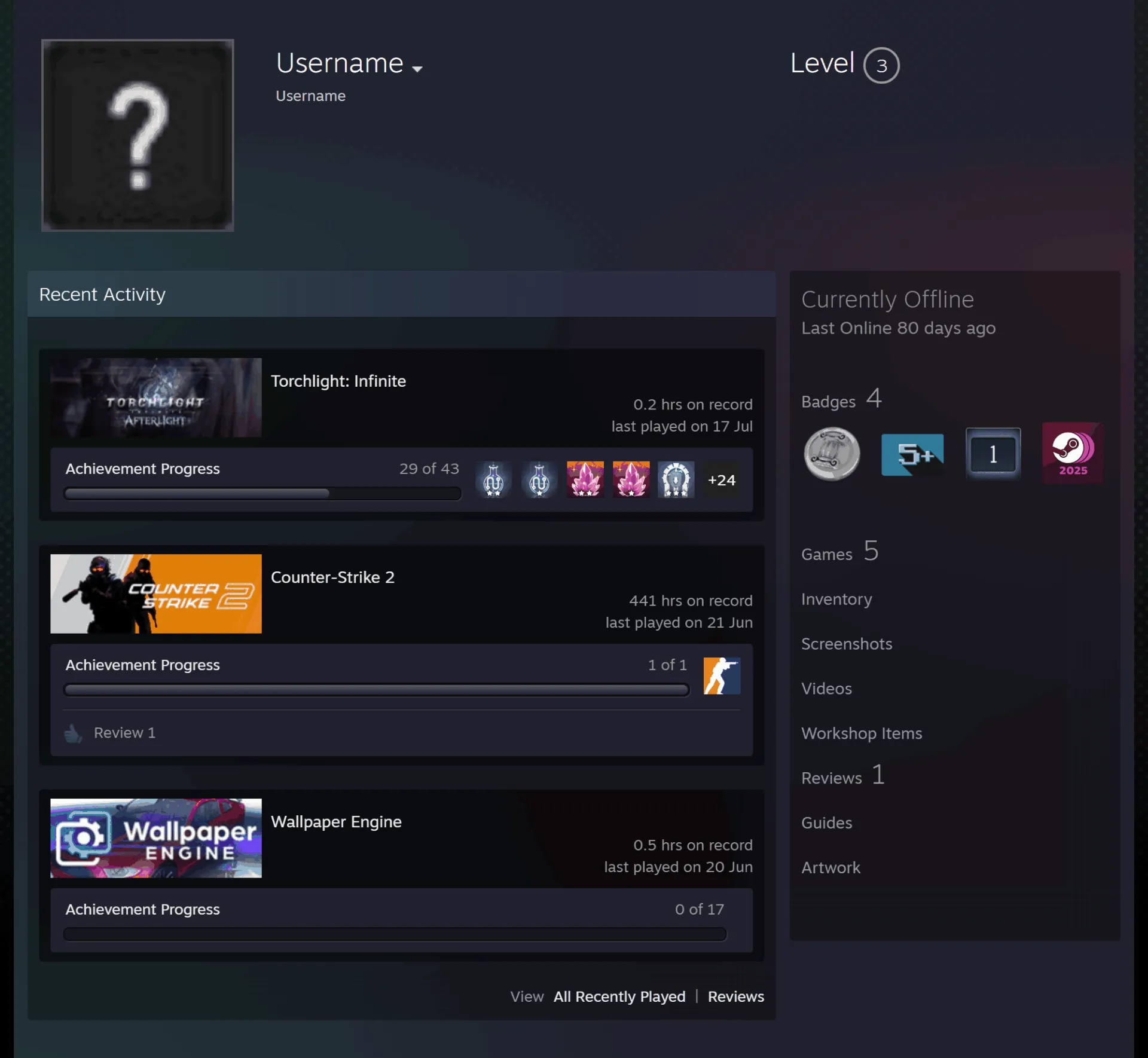Click Counter-Strike 2 achievement progress bar

[x=377, y=690]
